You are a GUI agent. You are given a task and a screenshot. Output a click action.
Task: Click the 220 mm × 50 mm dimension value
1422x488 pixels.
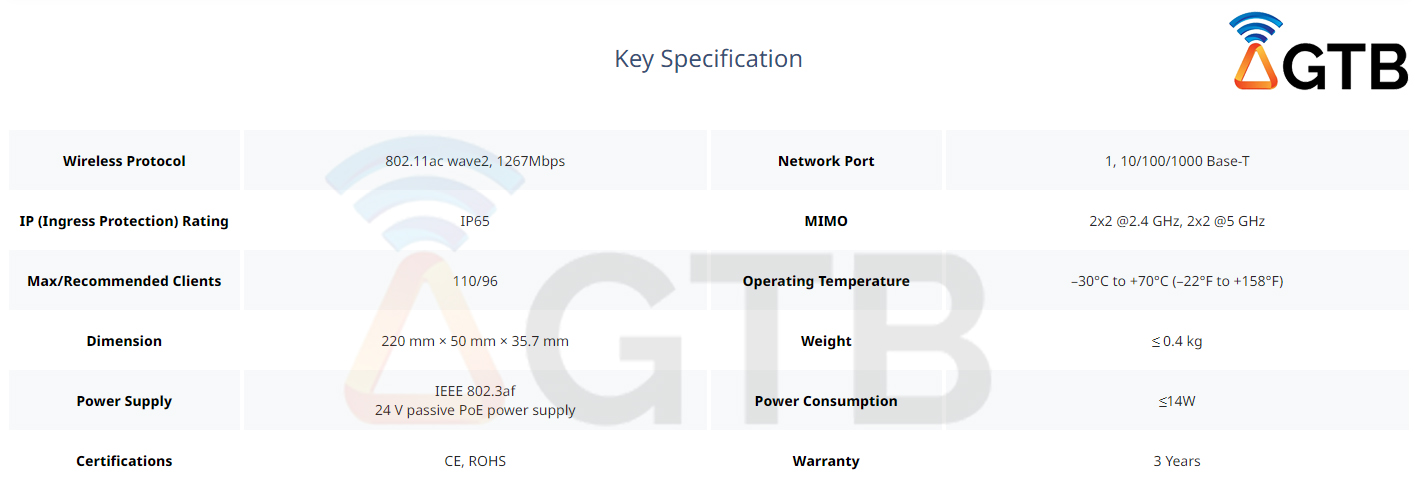[x=475, y=341]
